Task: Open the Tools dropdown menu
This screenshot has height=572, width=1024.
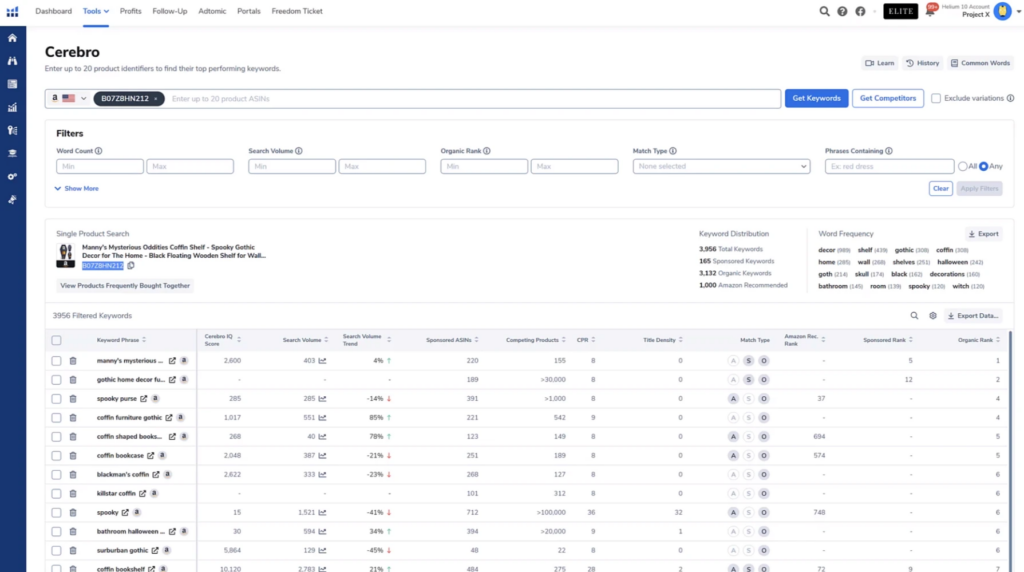Action: [x=95, y=11]
